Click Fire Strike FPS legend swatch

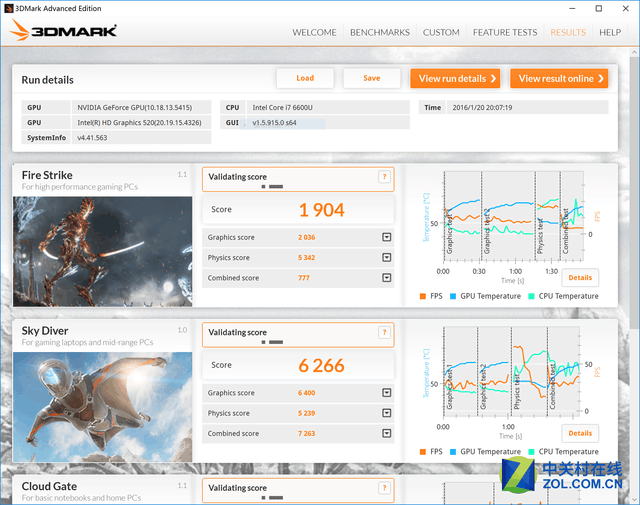point(422,296)
